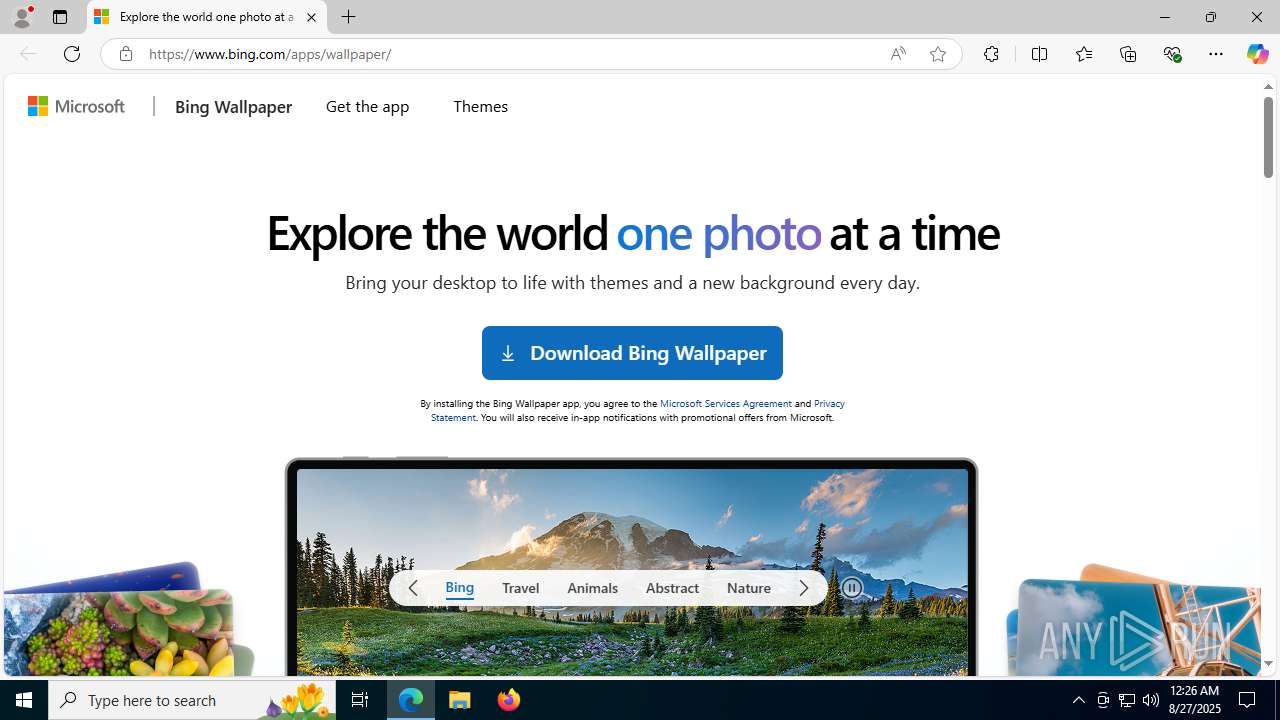The image size is (1280, 720).
Task: Open the notification center icon
Action: pyautogui.click(x=1248, y=700)
